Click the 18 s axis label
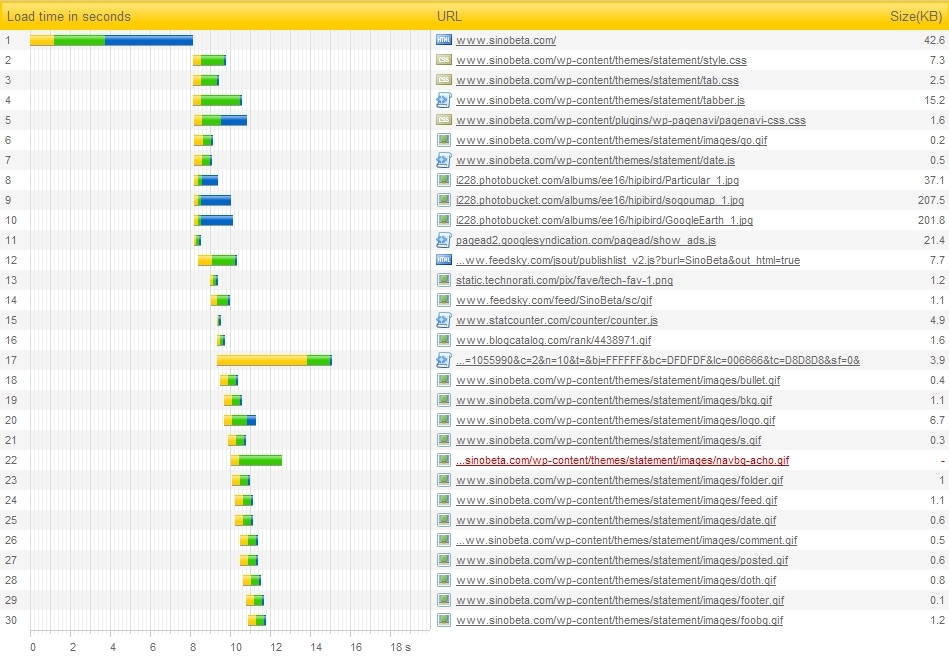Image resolution: width=949 pixels, height=659 pixels. pyautogui.click(x=400, y=647)
